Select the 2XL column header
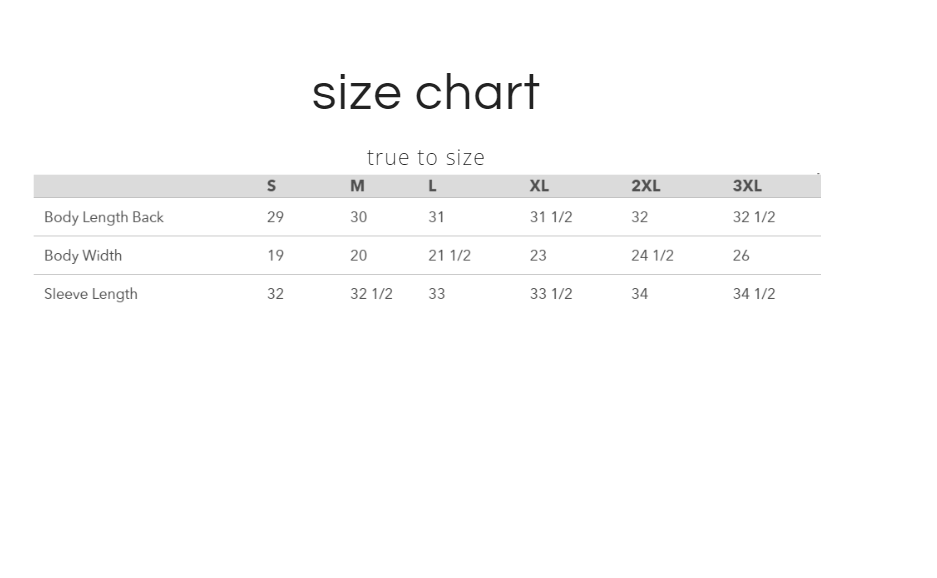The image size is (937, 578). (645, 186)
